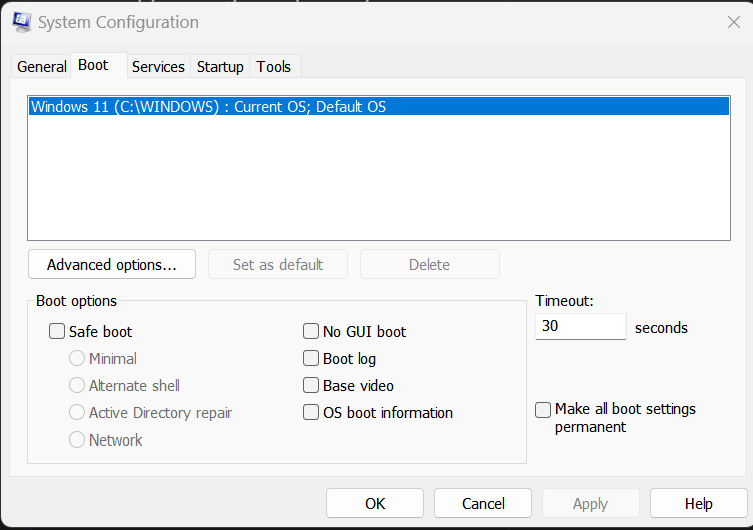This screenshot has width=753, height=530.
Task: Click the Timeout seconds input field
Action: pos(580,327)
